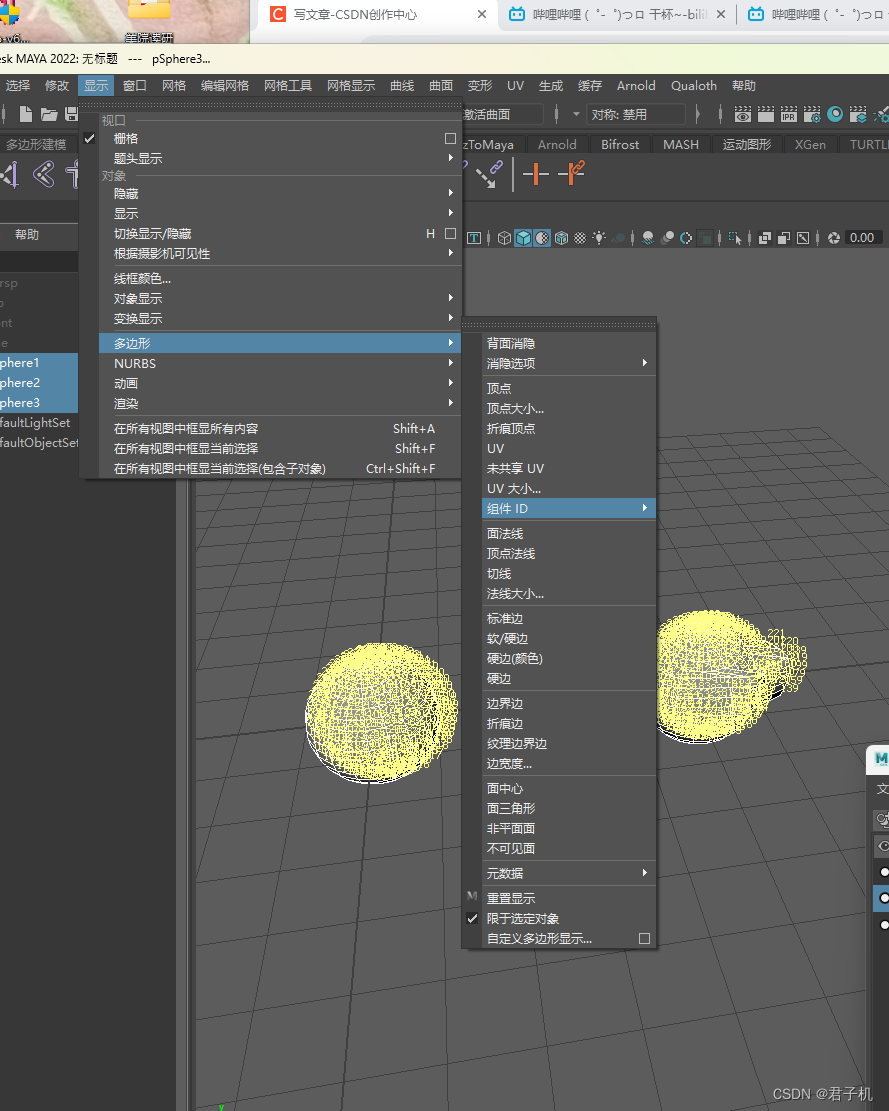The width and height of the screenshot is (889, 1111).
Task: Open the 编辑网格 menu in menu bar
Action: [225, 86]
